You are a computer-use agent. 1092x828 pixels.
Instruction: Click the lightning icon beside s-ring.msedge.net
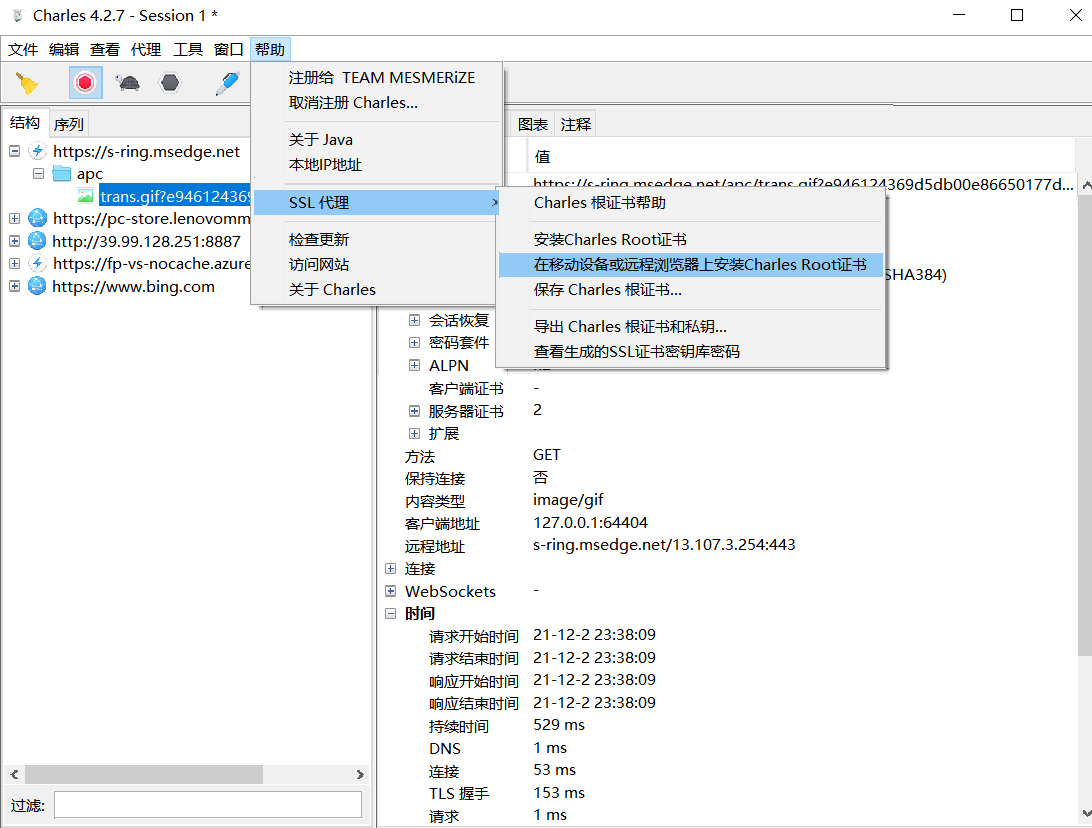pyautogui.click(x=38, y=151)
